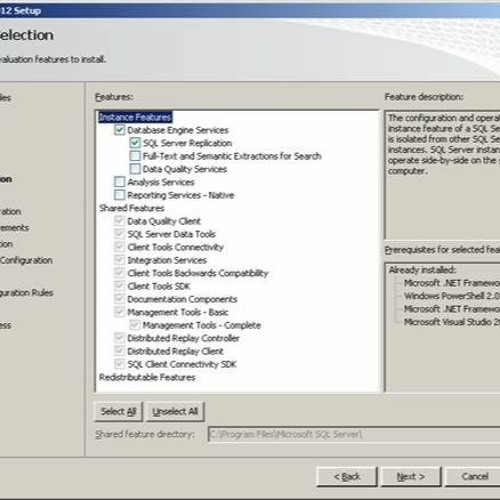Check the Analysis Services checkbox
This screenshot has height=500, width=500.
coord(119,182)
